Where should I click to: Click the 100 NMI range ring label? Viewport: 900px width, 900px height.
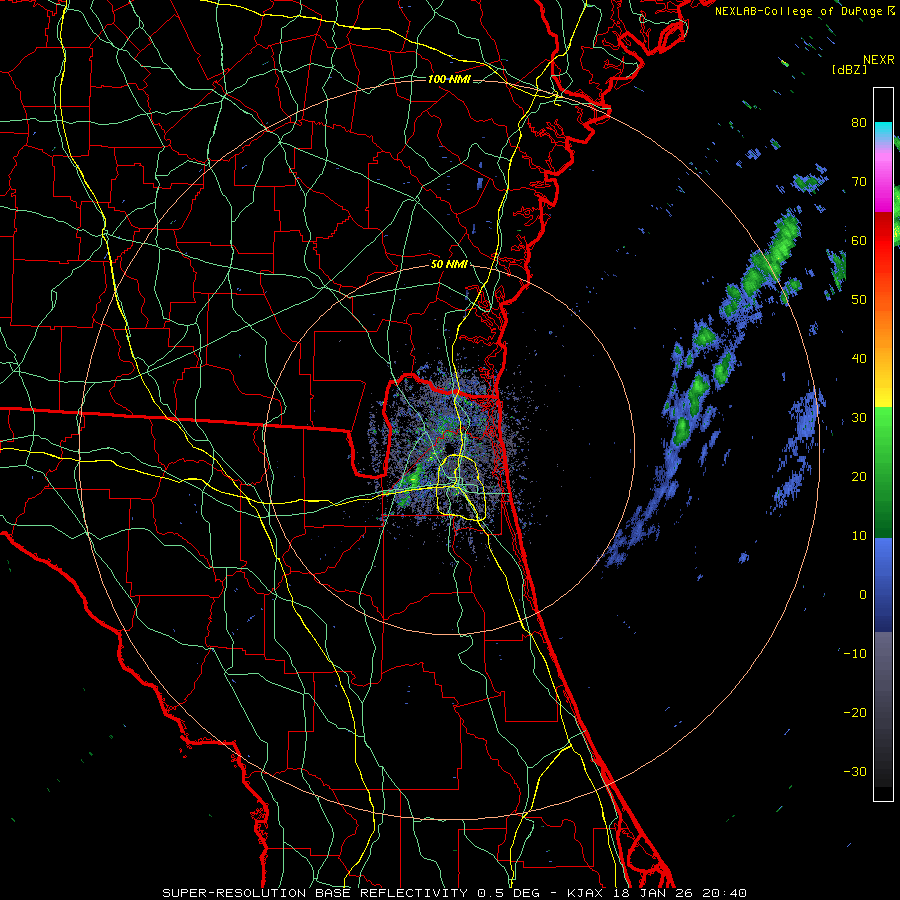point(449,79)
